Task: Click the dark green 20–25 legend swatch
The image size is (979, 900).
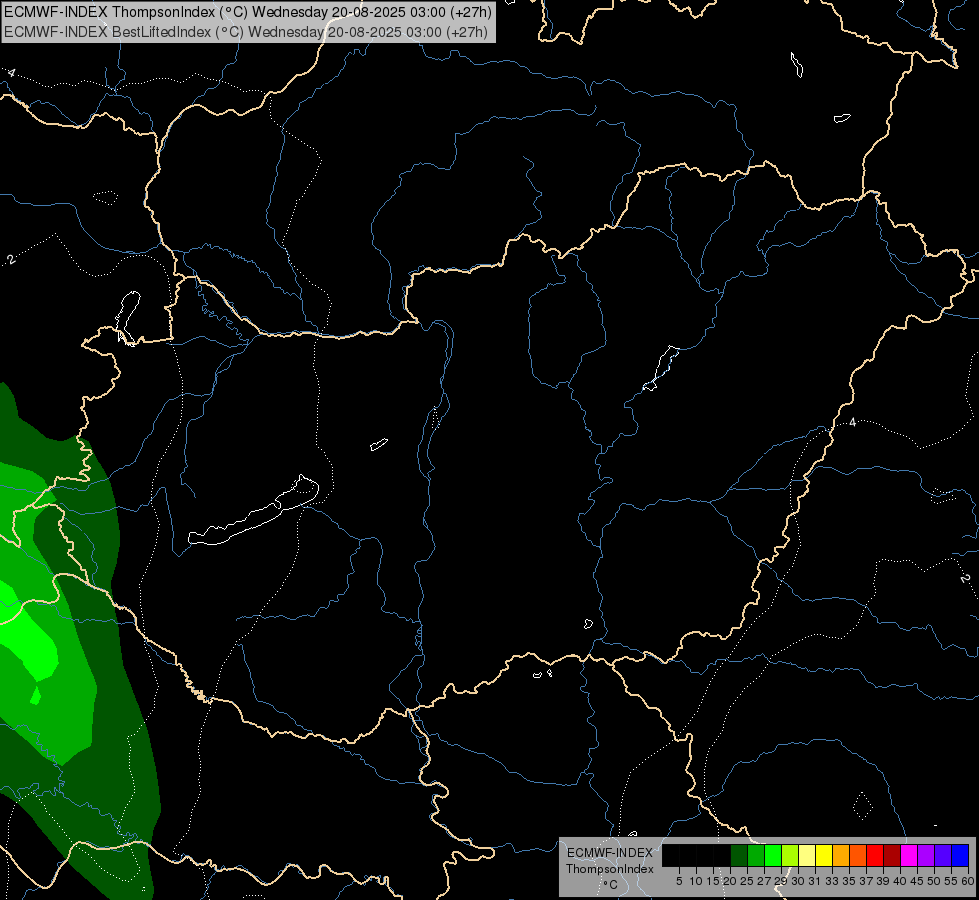Action: [x=739, y=856]
